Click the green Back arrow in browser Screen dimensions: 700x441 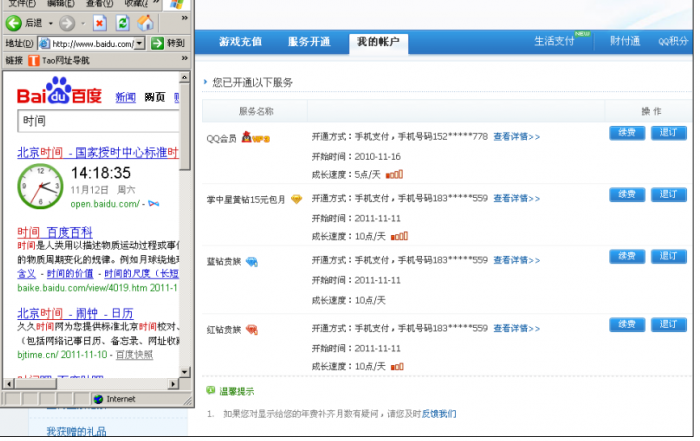coord(13,23)
